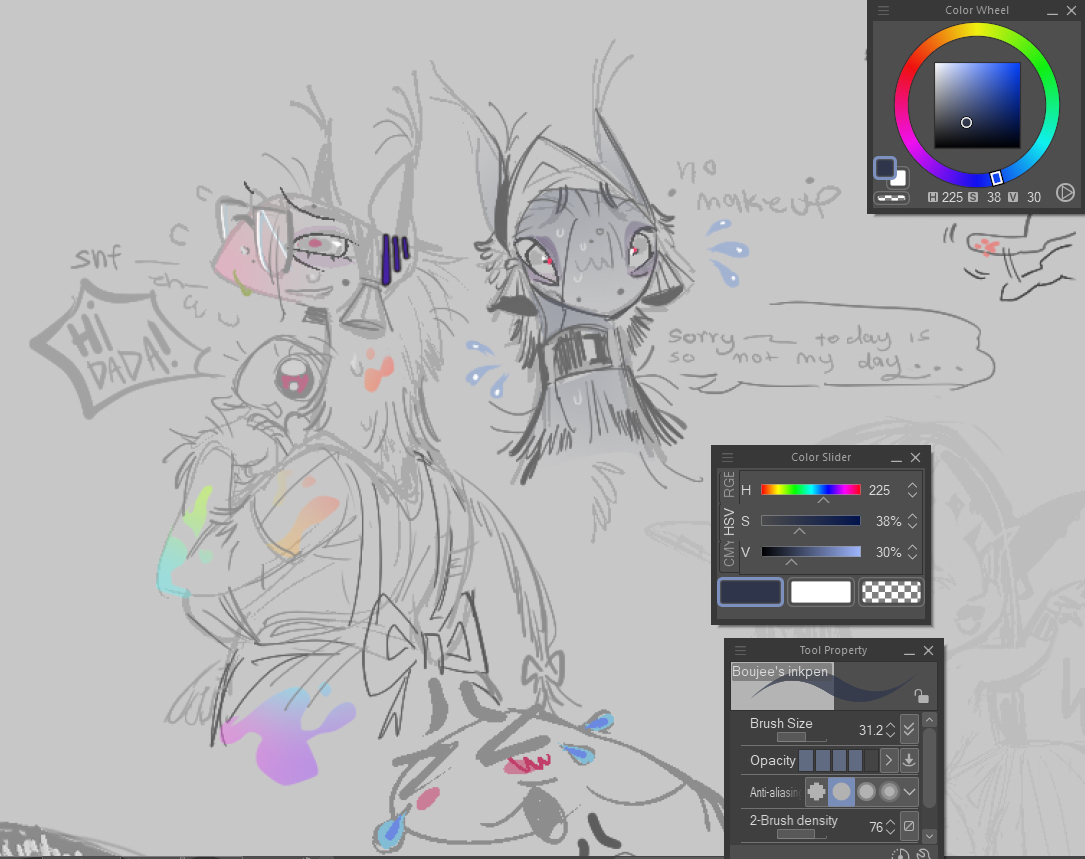Expand the Opacity slider arrow
This screenshot has width=1085, height=859.
click(x=888, y=760)
